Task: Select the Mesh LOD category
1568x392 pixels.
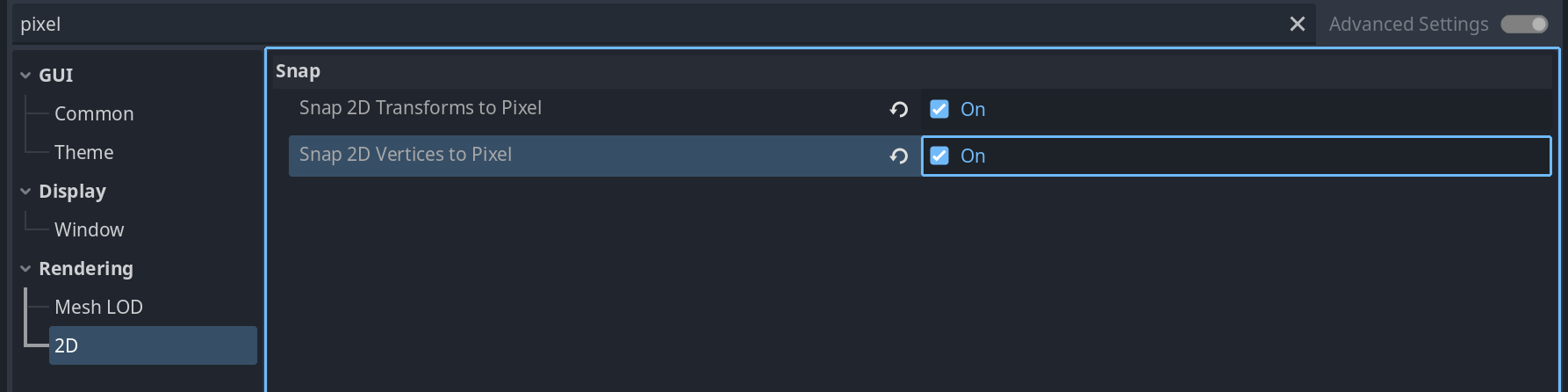Action: click(x=98, y=308)
